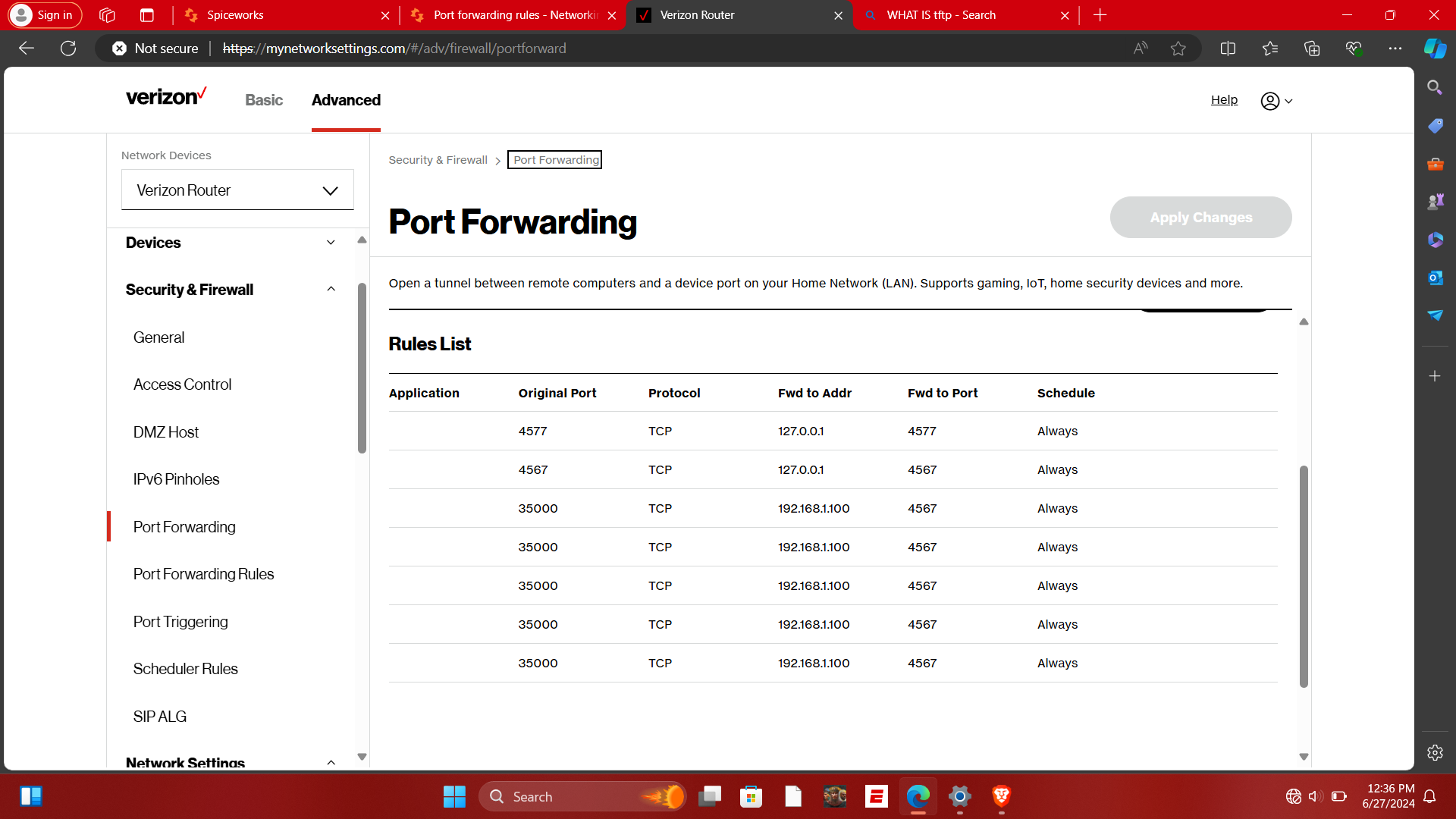This screenshot has width=1456, height=819.
Task: Click the Read aloud icon in address bar
Action: point(1140,49)
